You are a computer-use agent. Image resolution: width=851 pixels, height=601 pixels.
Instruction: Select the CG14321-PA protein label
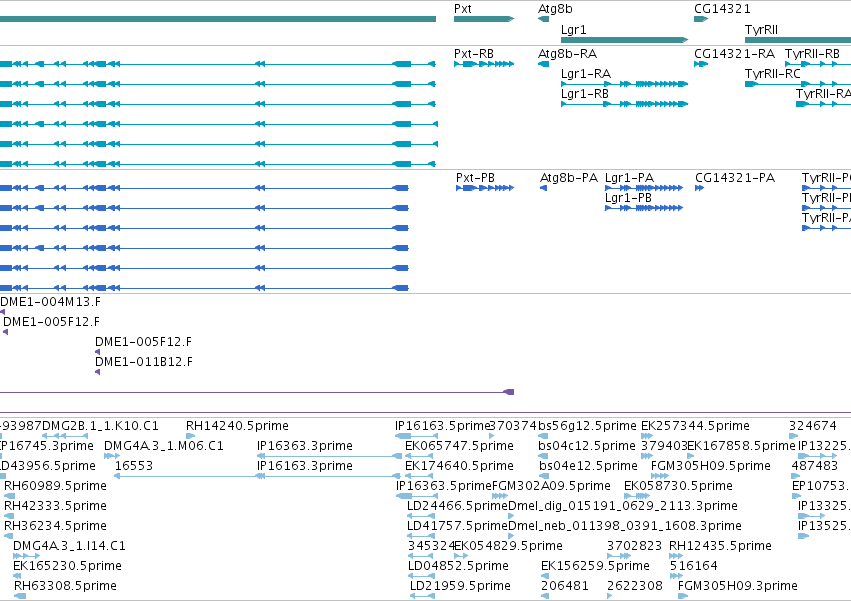coord(735,178)
